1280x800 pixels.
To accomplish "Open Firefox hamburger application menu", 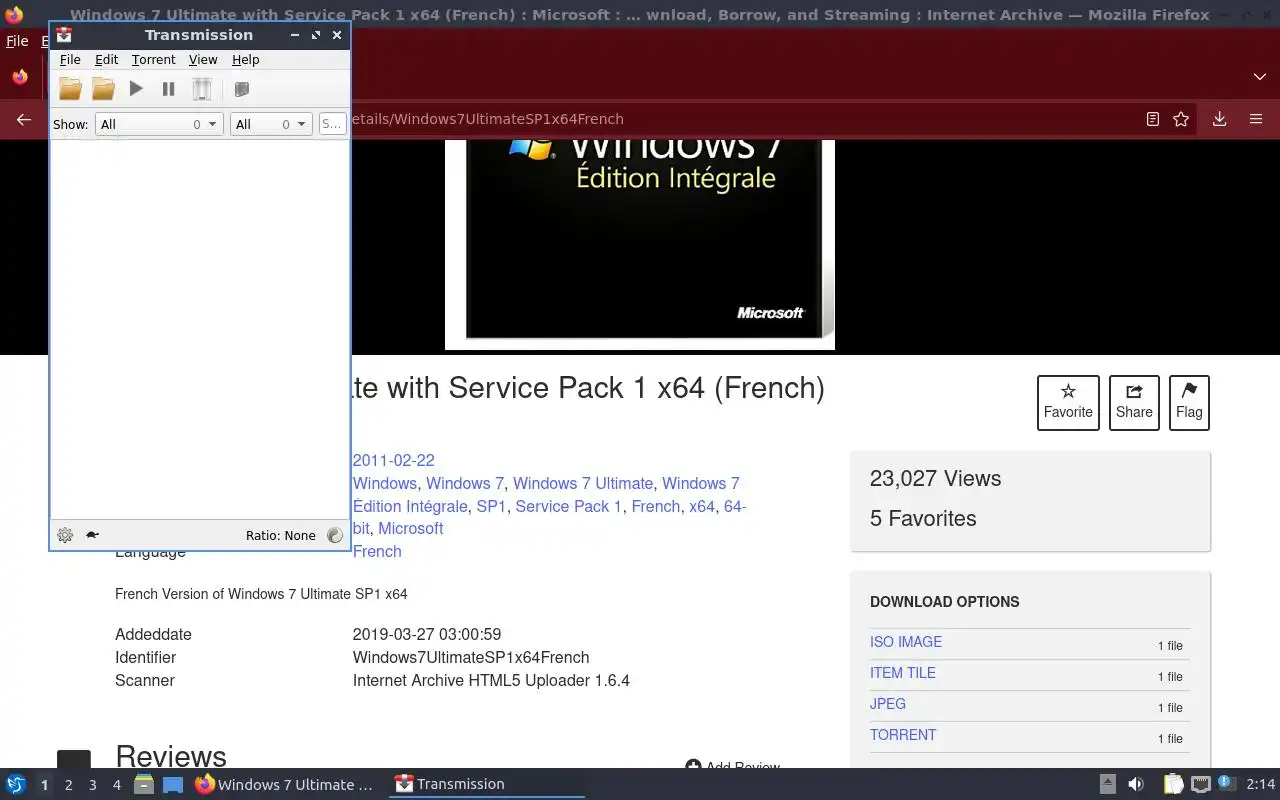I will [1256, 119].
